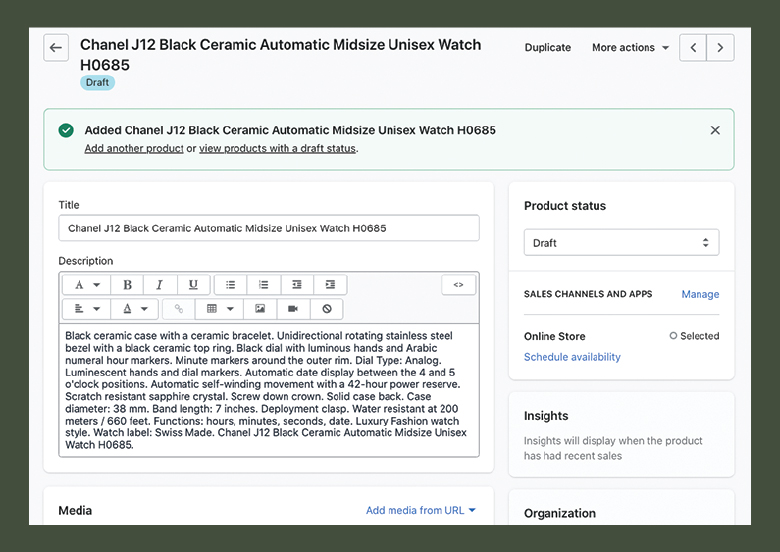
Task: Show HTML code view of description
Action: (458, 285)
